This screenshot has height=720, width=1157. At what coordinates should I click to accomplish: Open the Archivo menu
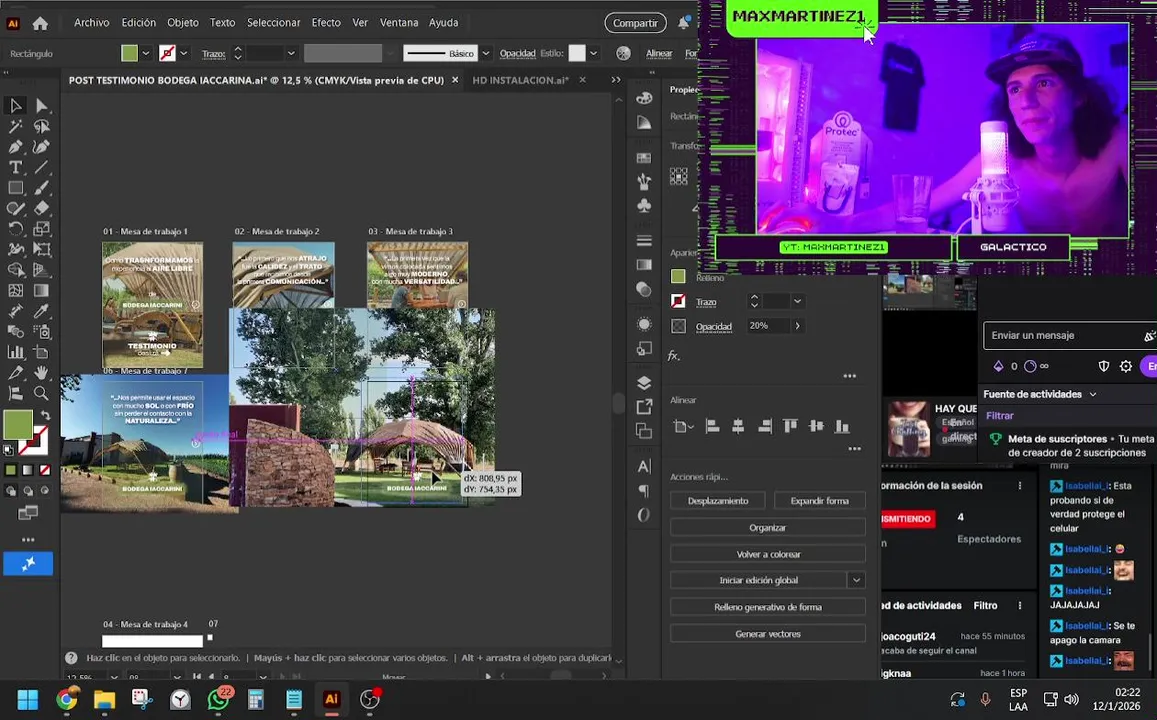tap(91, 23)
